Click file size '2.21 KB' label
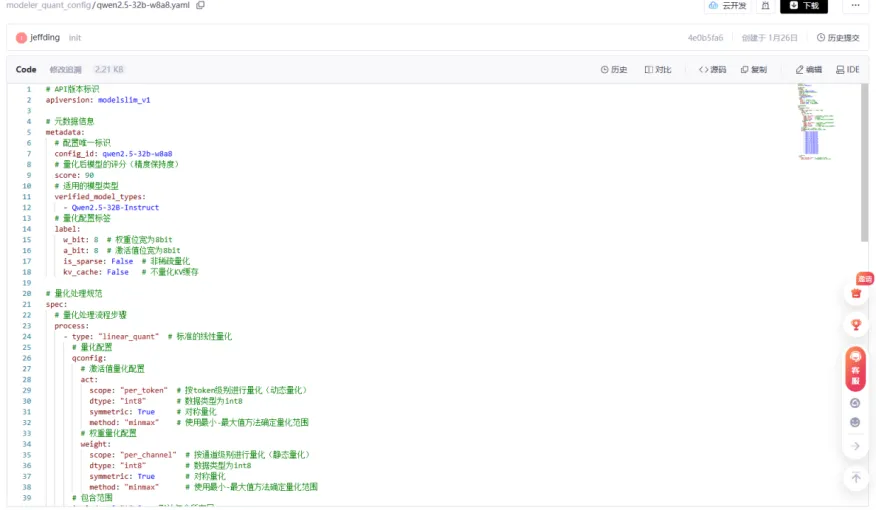The image size is (876, 511). click(109, 69)
